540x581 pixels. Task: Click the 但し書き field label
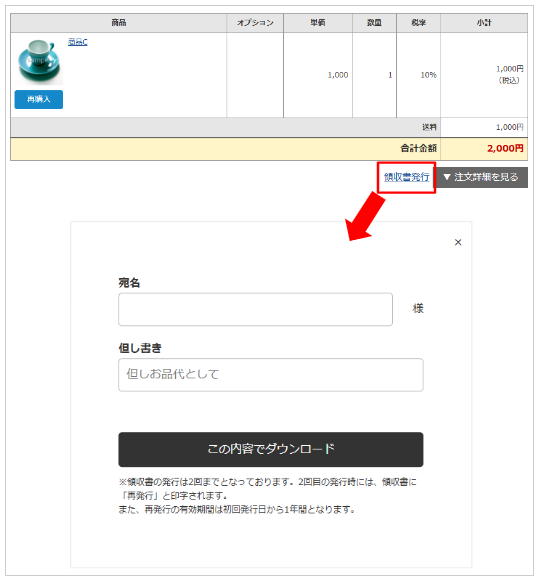tap(140, 348)
